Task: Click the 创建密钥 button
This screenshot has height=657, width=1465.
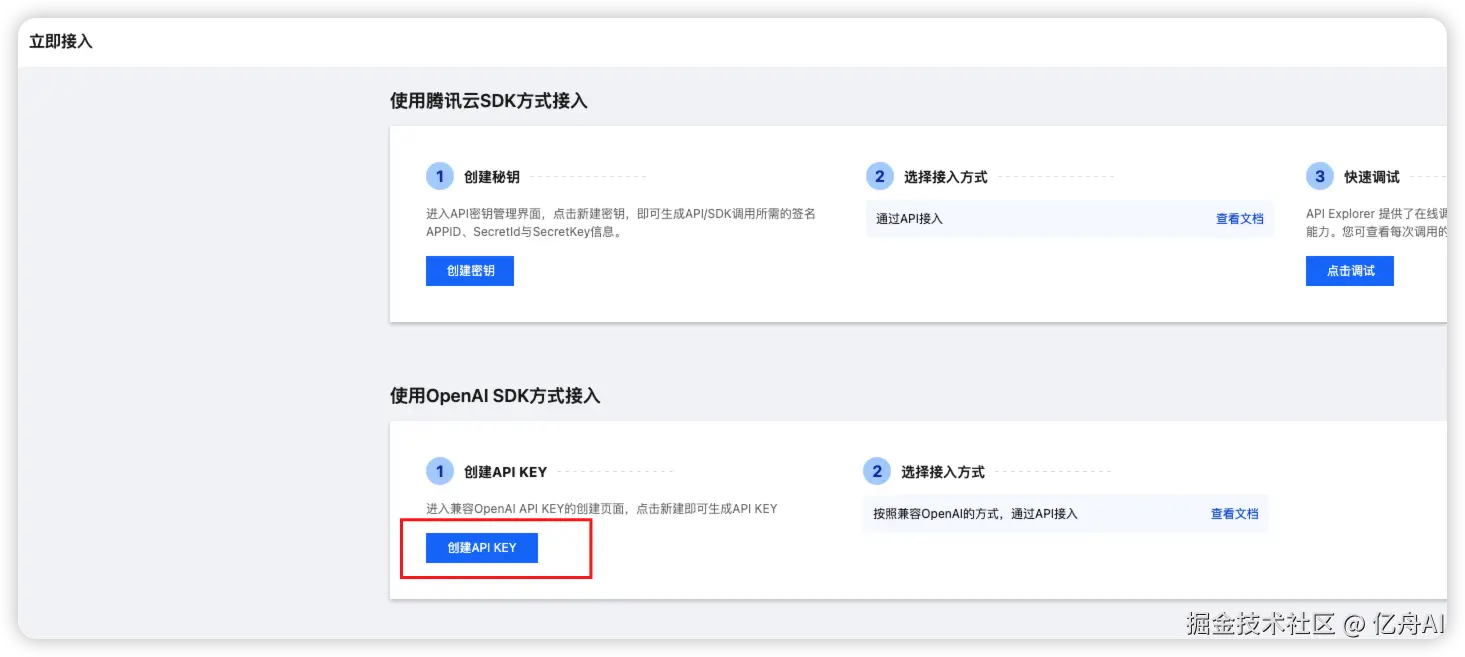Action: pyautogui.click(x=470, y=271)
